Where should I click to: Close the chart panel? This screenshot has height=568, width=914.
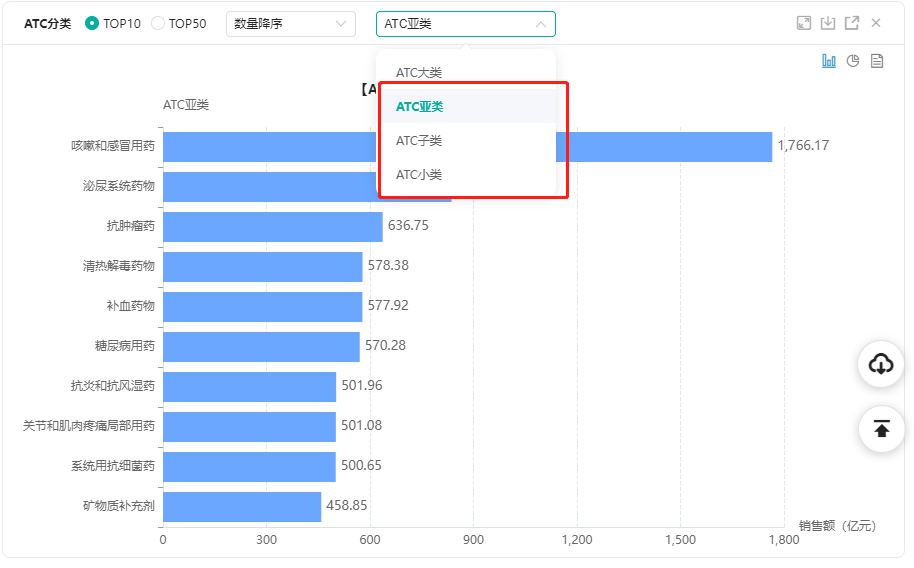pos(876,23)
